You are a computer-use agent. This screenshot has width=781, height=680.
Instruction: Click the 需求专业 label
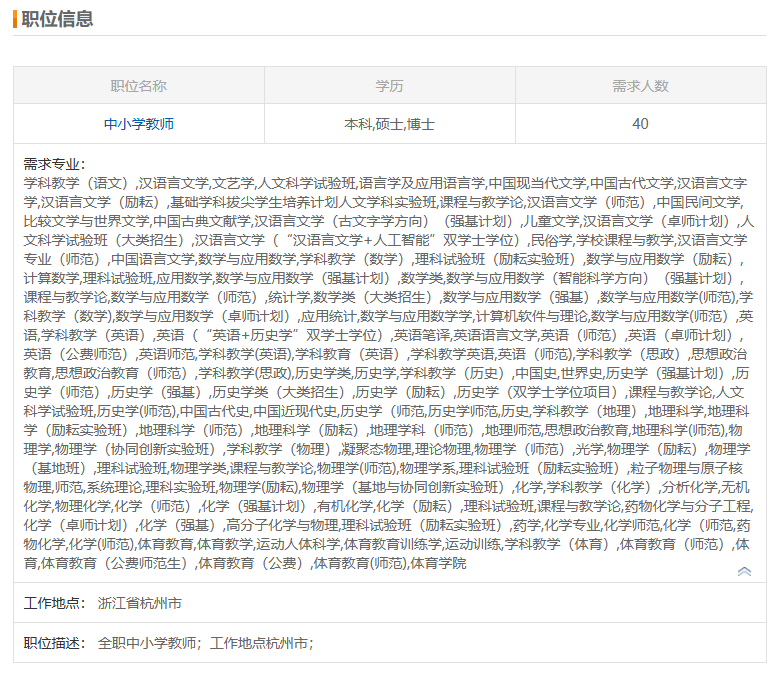(x=55, y=164)
